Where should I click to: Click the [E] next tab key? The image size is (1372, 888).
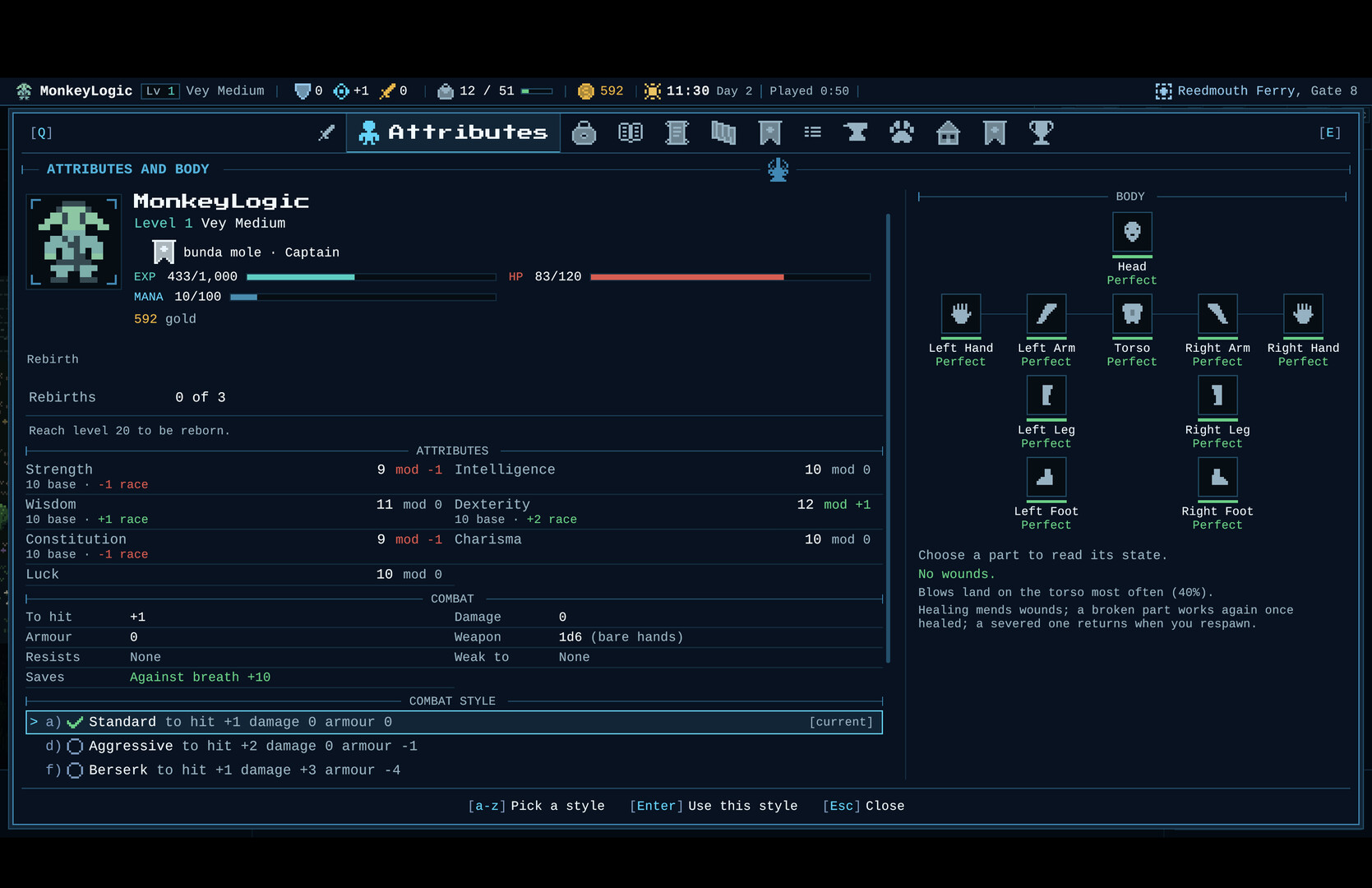pyautogui.click(x=1330, y=132)
